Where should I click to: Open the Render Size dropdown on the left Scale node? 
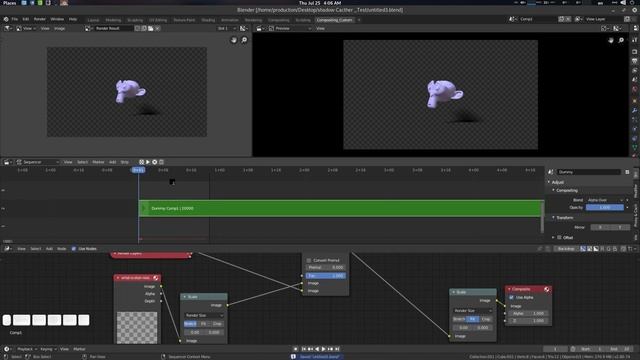pyautogui.click(x=204, y=316)
